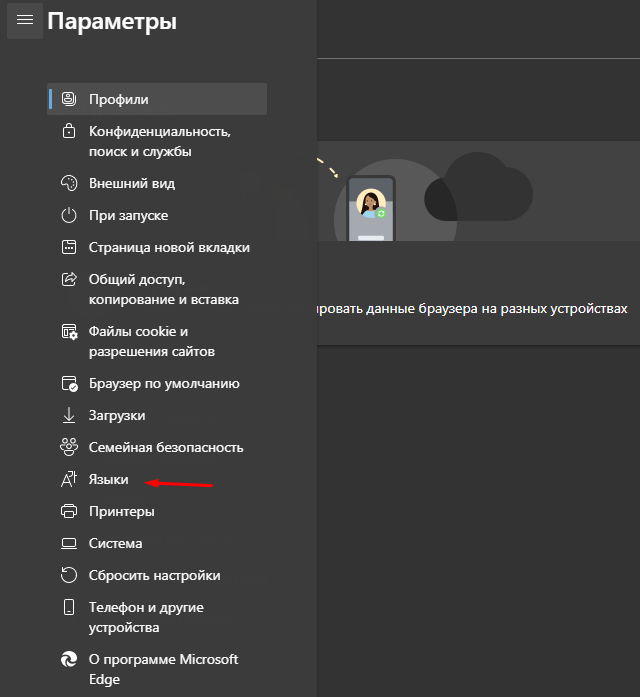Image resolution: width=640 pixels, height=697 pixels.
Task: Click the new tab page icon
Action: coord(69,248)
